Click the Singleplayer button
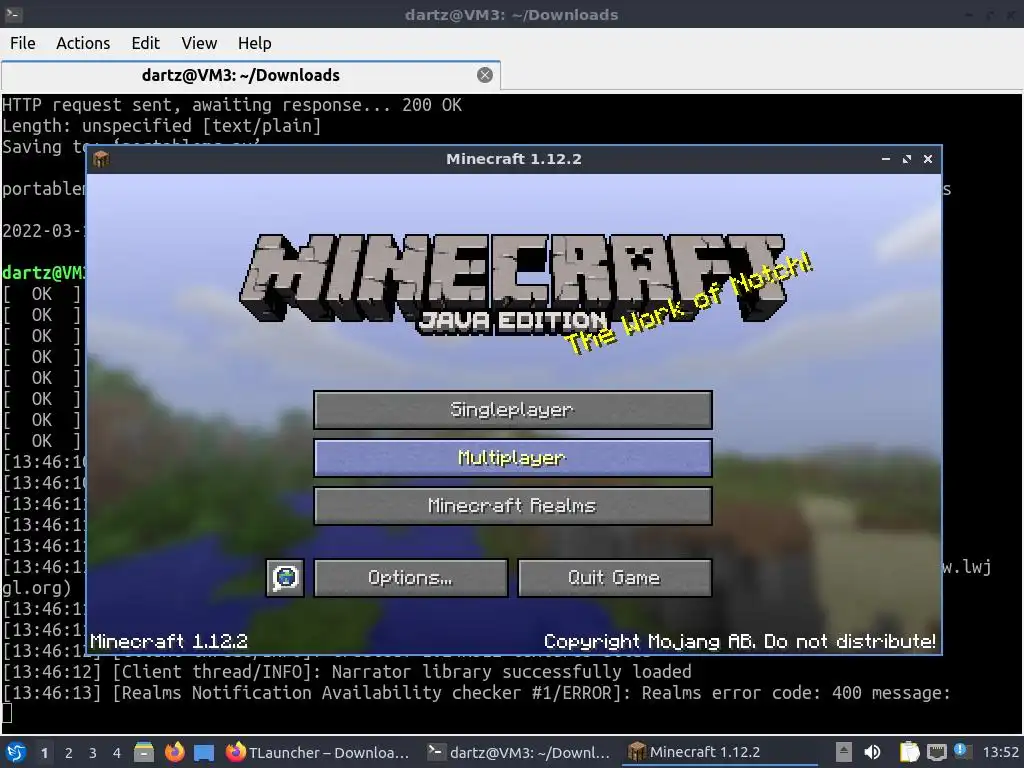Image resolution: width=1024 pixels, height=768 pixels. click(x=513, y=409)
